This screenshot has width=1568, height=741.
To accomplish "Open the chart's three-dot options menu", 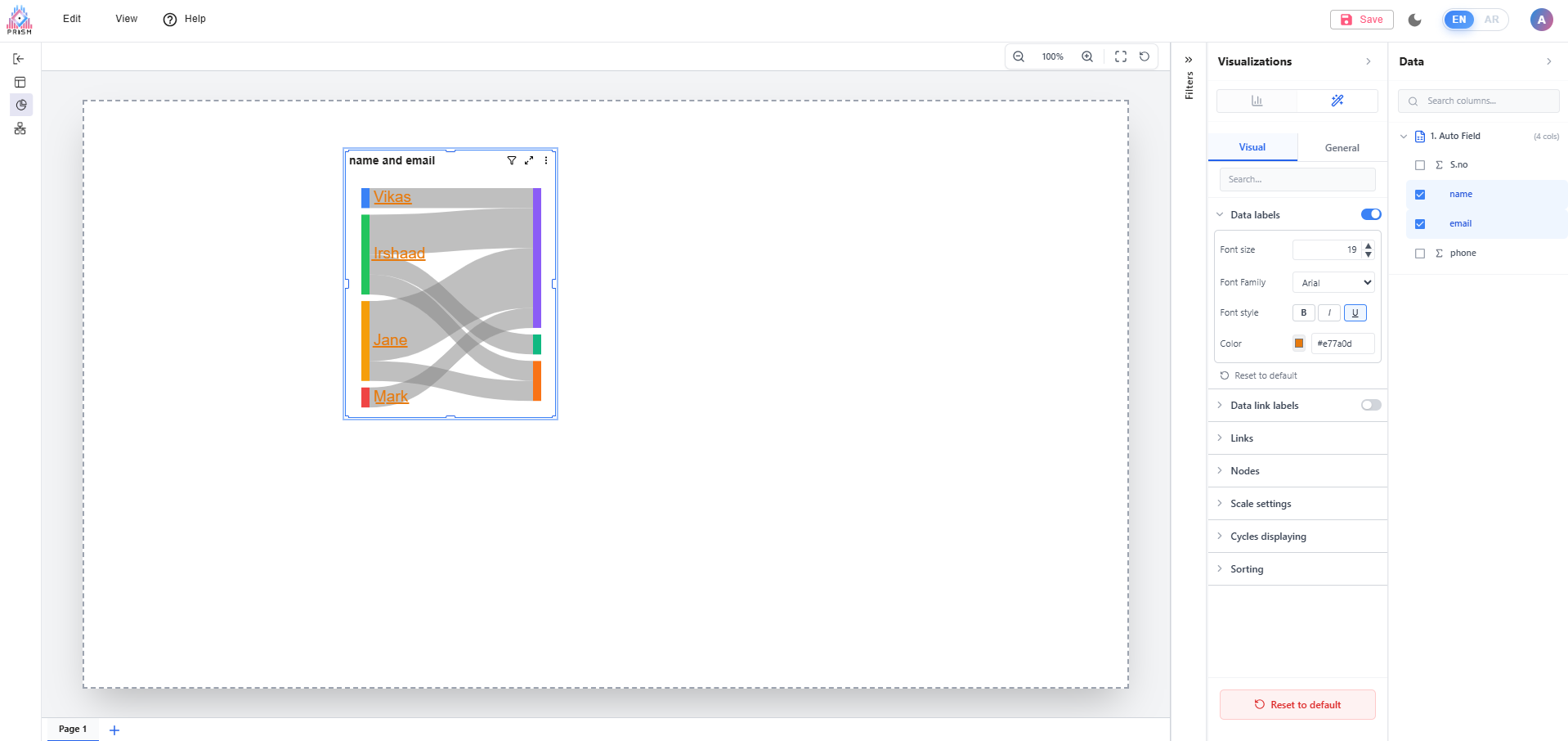I will (x=546, y=160).
